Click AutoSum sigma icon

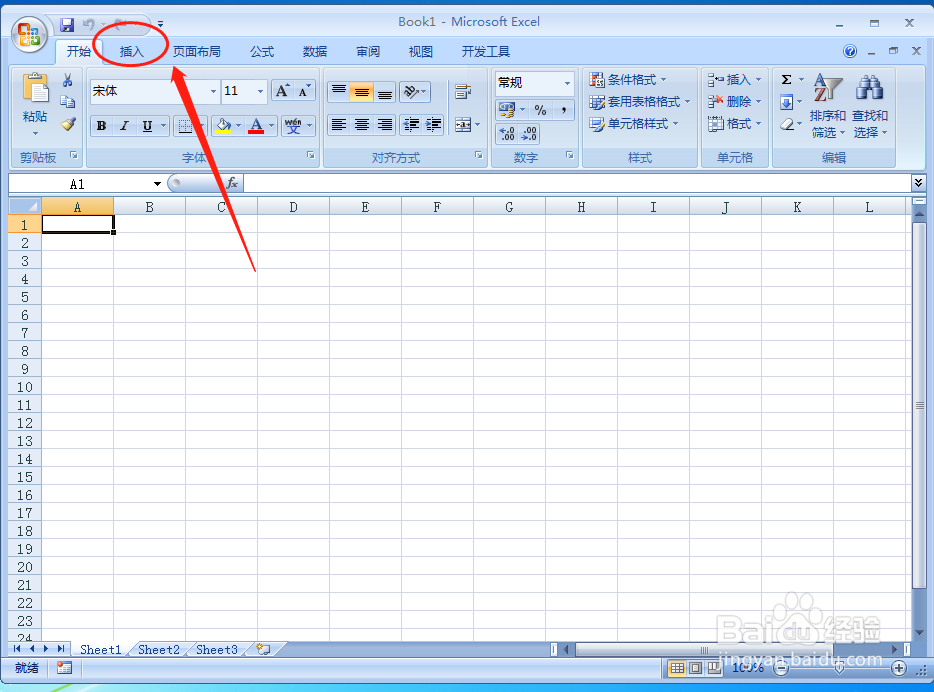[786, 80]
